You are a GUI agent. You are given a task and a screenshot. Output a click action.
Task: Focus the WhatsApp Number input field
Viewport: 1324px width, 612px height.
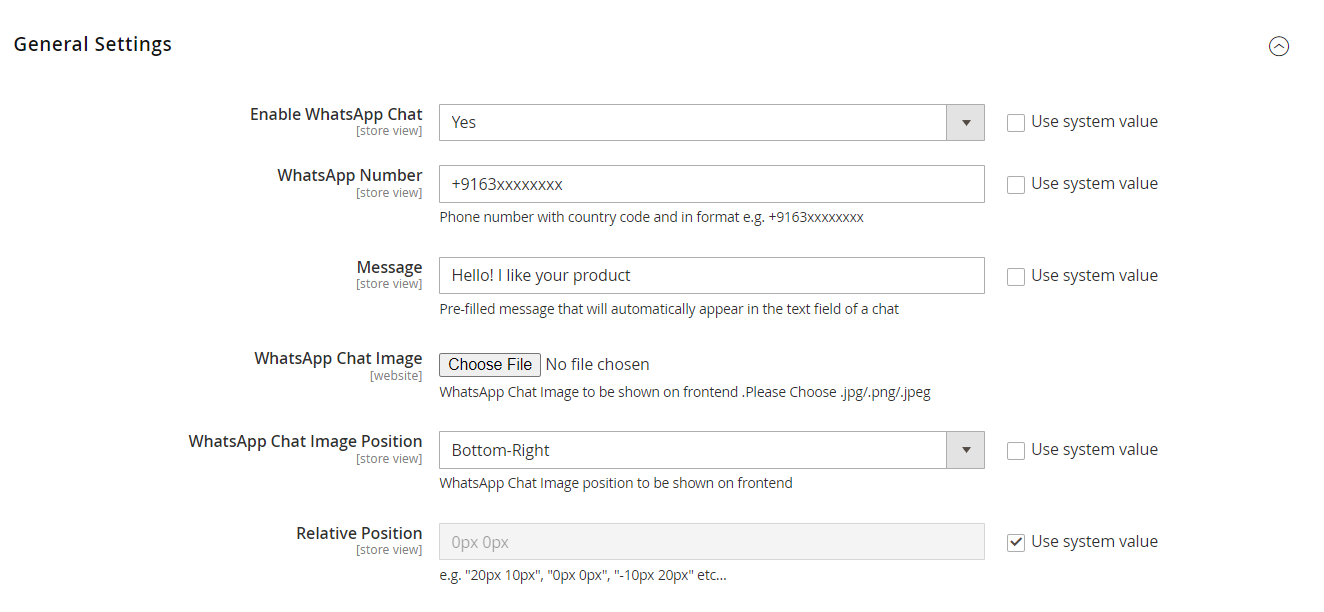tap(711, 184)
